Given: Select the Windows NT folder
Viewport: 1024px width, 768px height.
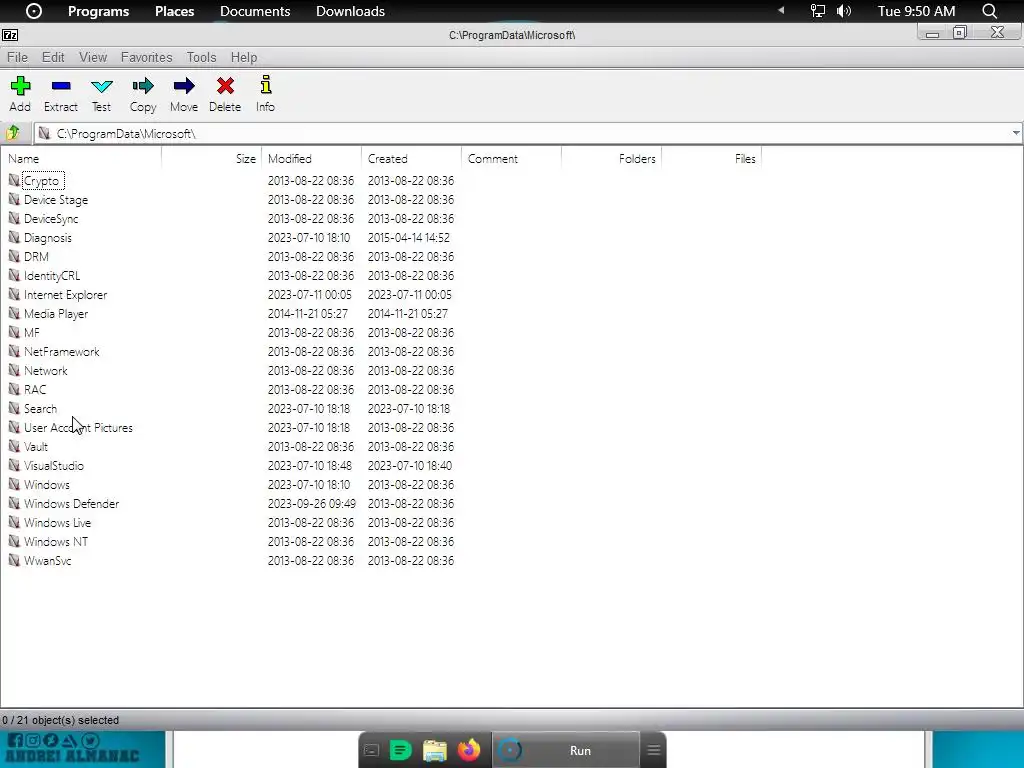Looking at the screenshot, I should (x=56, y=541).
